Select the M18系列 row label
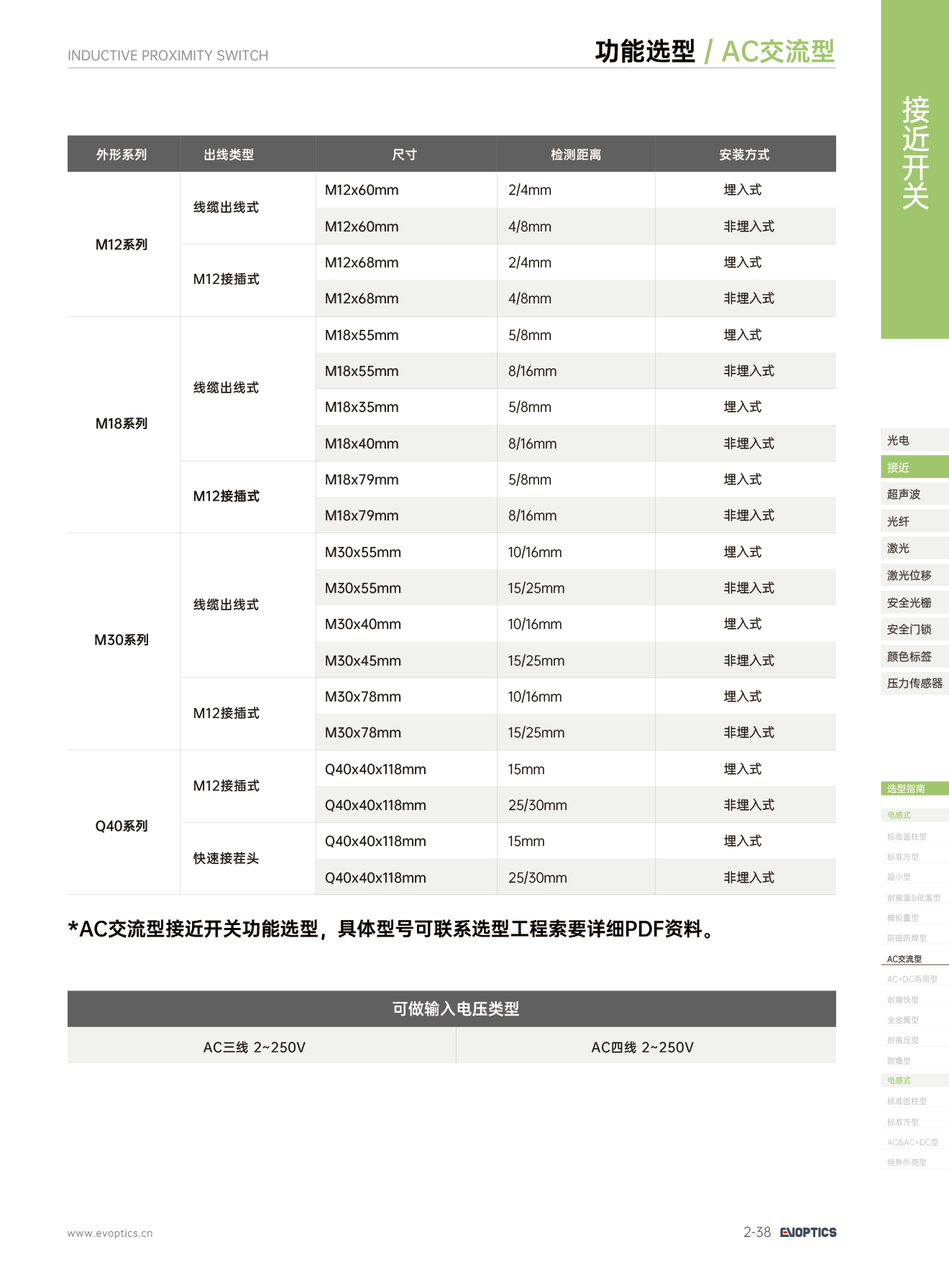 (122, 423)
